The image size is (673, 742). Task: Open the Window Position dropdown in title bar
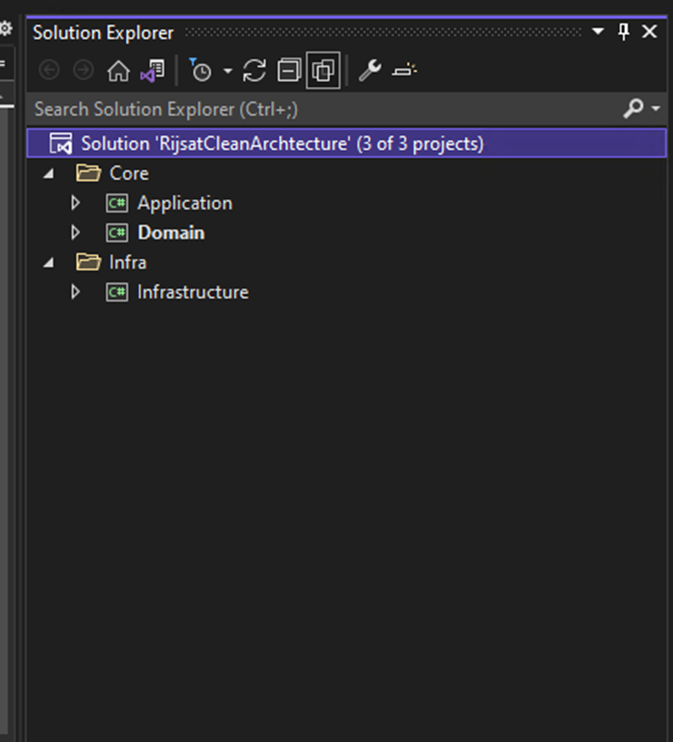click(x=598, y=32)
